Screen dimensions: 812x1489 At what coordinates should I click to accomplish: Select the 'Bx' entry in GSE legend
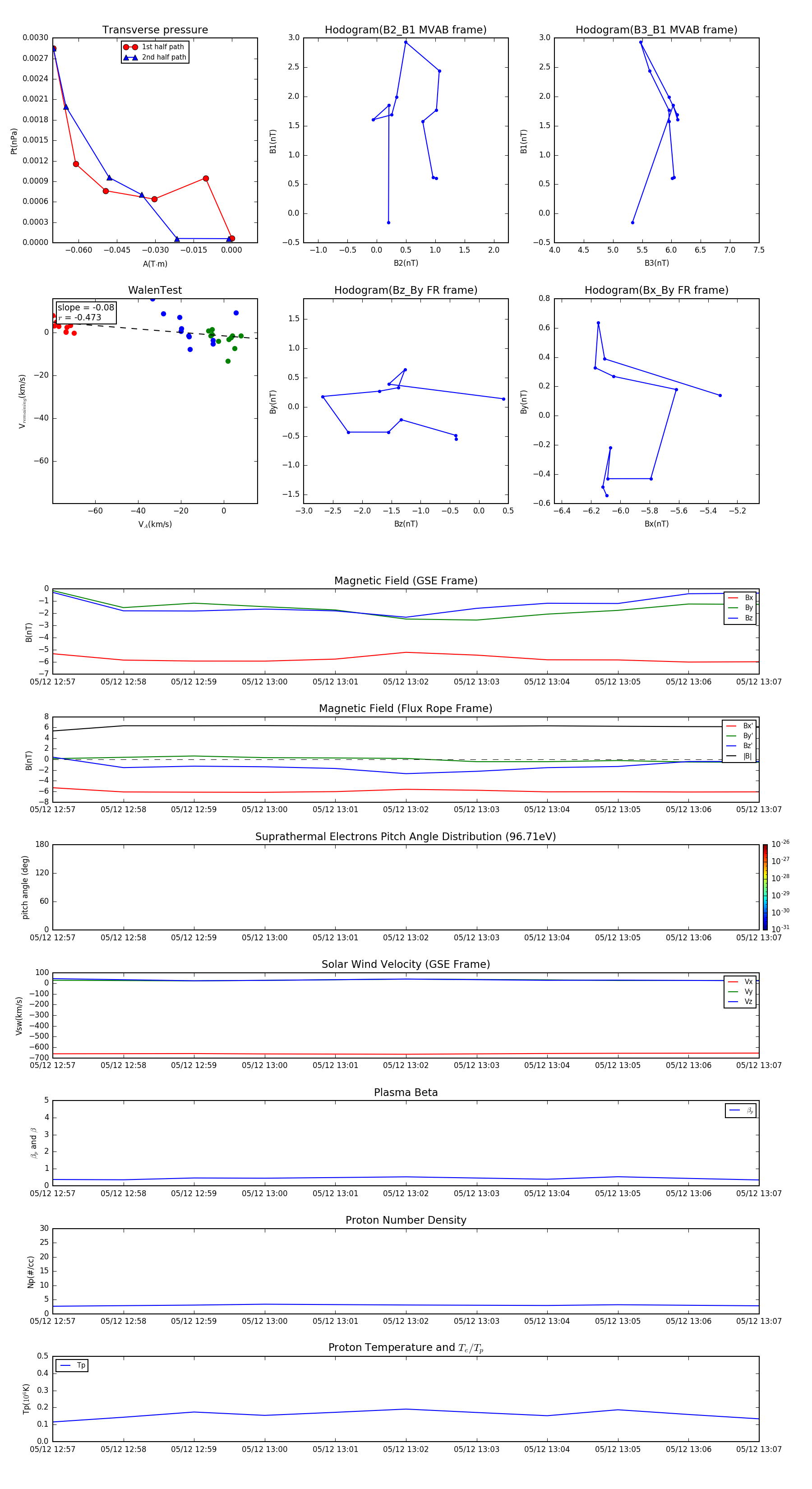click(740, 598)
